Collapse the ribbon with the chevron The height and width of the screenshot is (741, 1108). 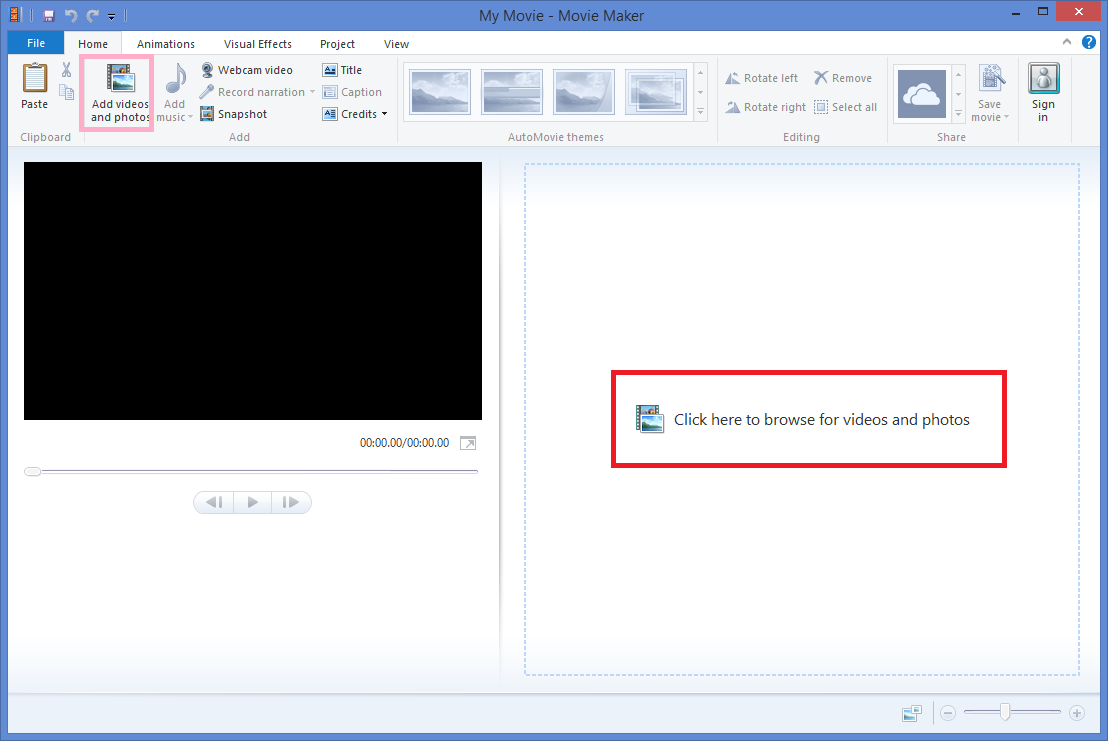(x=1066, y=42)
